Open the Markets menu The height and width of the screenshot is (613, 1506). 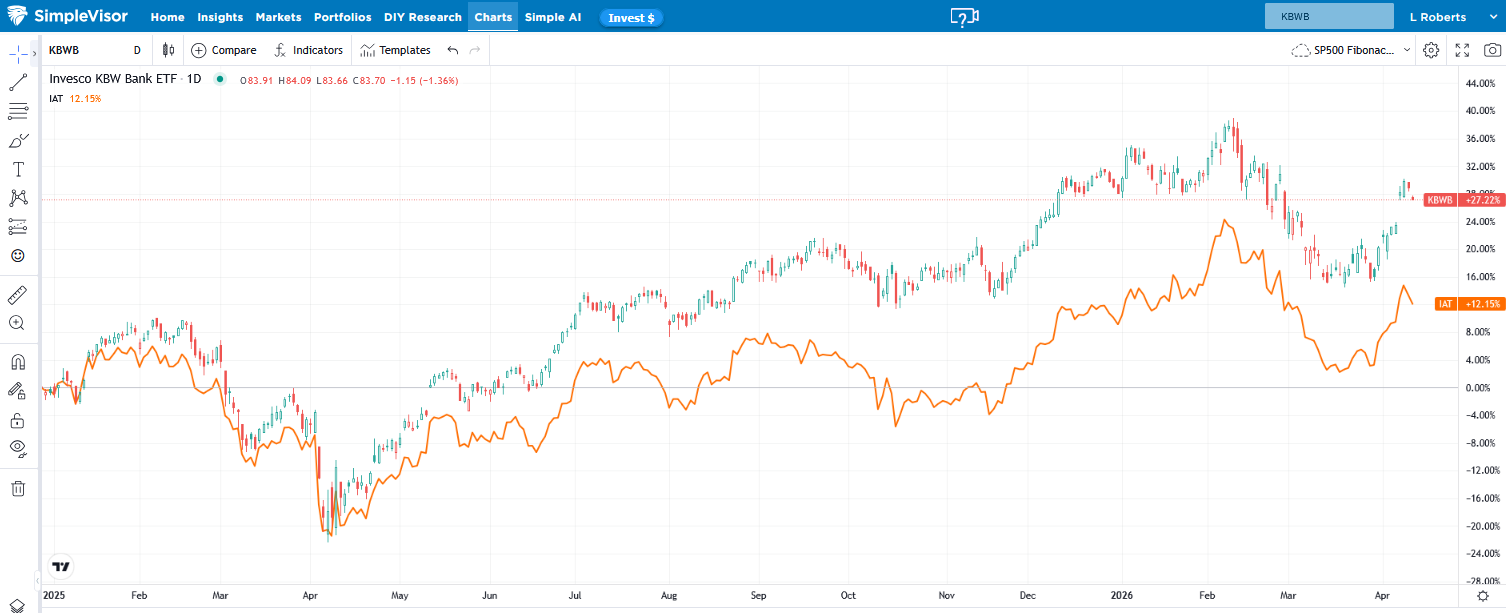point(278,17)
